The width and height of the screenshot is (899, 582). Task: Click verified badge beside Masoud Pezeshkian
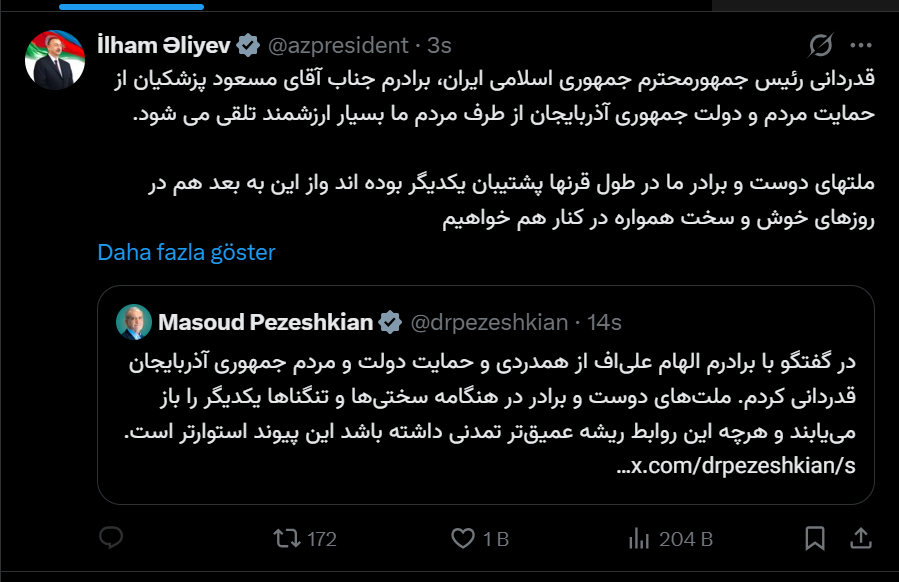pos(391,322)
